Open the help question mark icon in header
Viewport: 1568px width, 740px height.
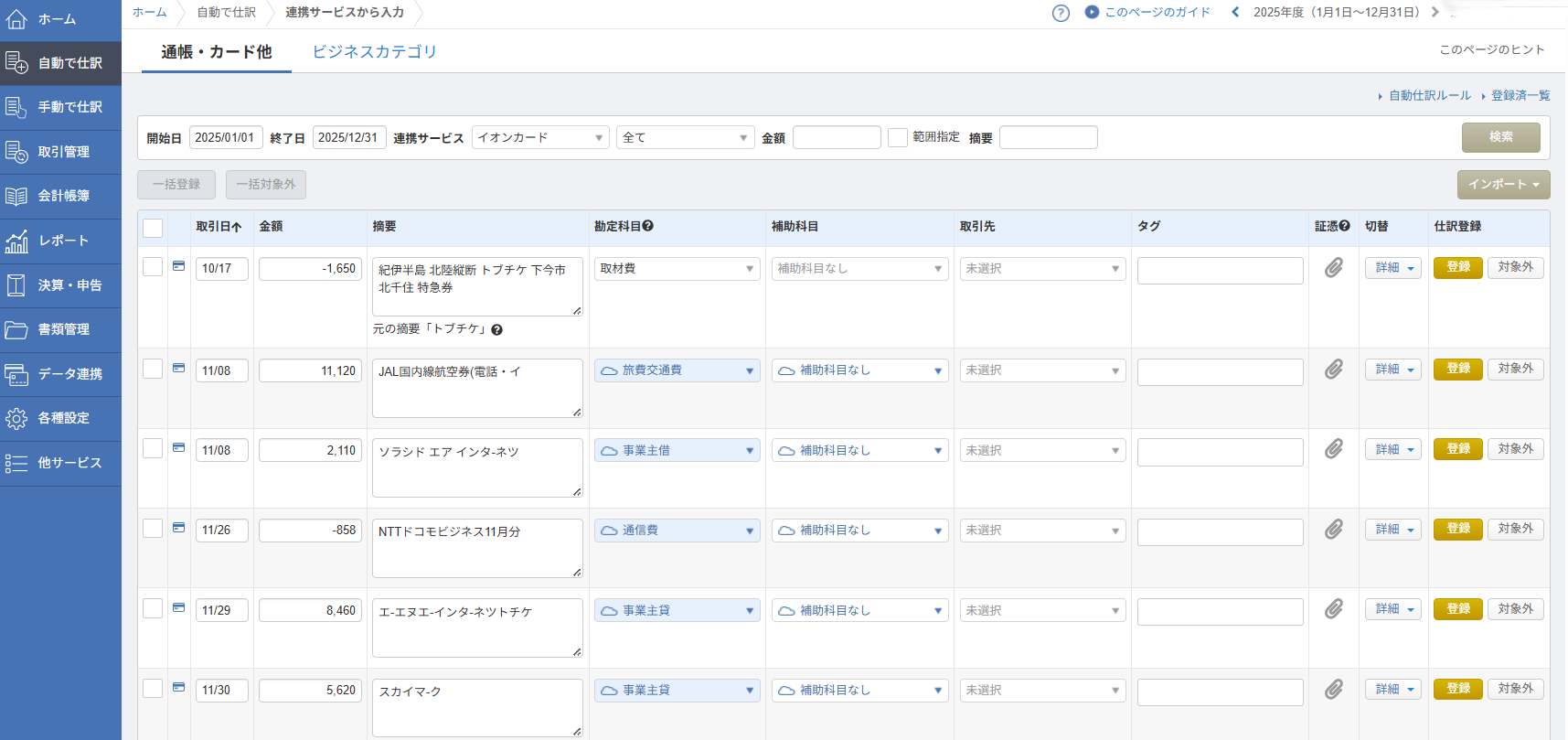pos(1061,13)
